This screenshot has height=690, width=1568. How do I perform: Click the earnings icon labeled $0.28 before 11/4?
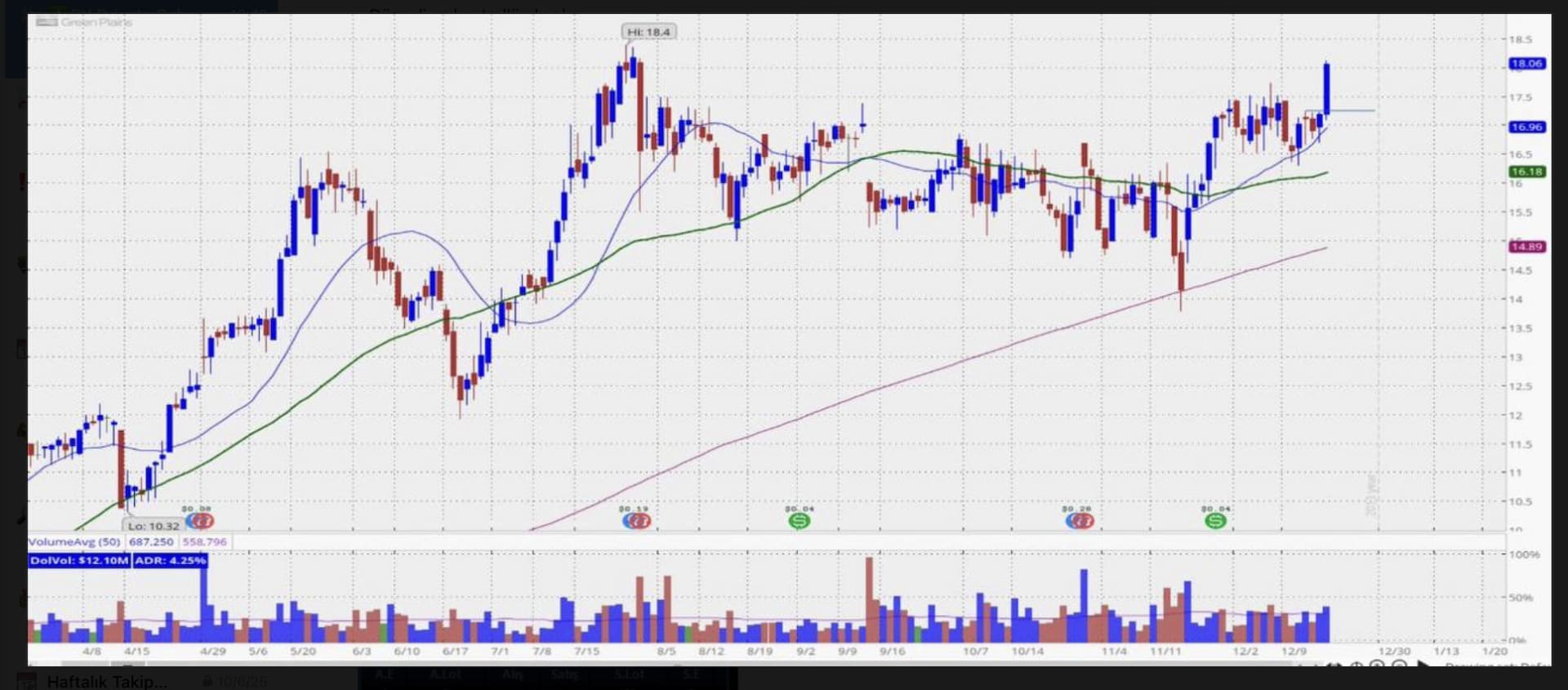pyautogui.click(x=1079, y=520)
